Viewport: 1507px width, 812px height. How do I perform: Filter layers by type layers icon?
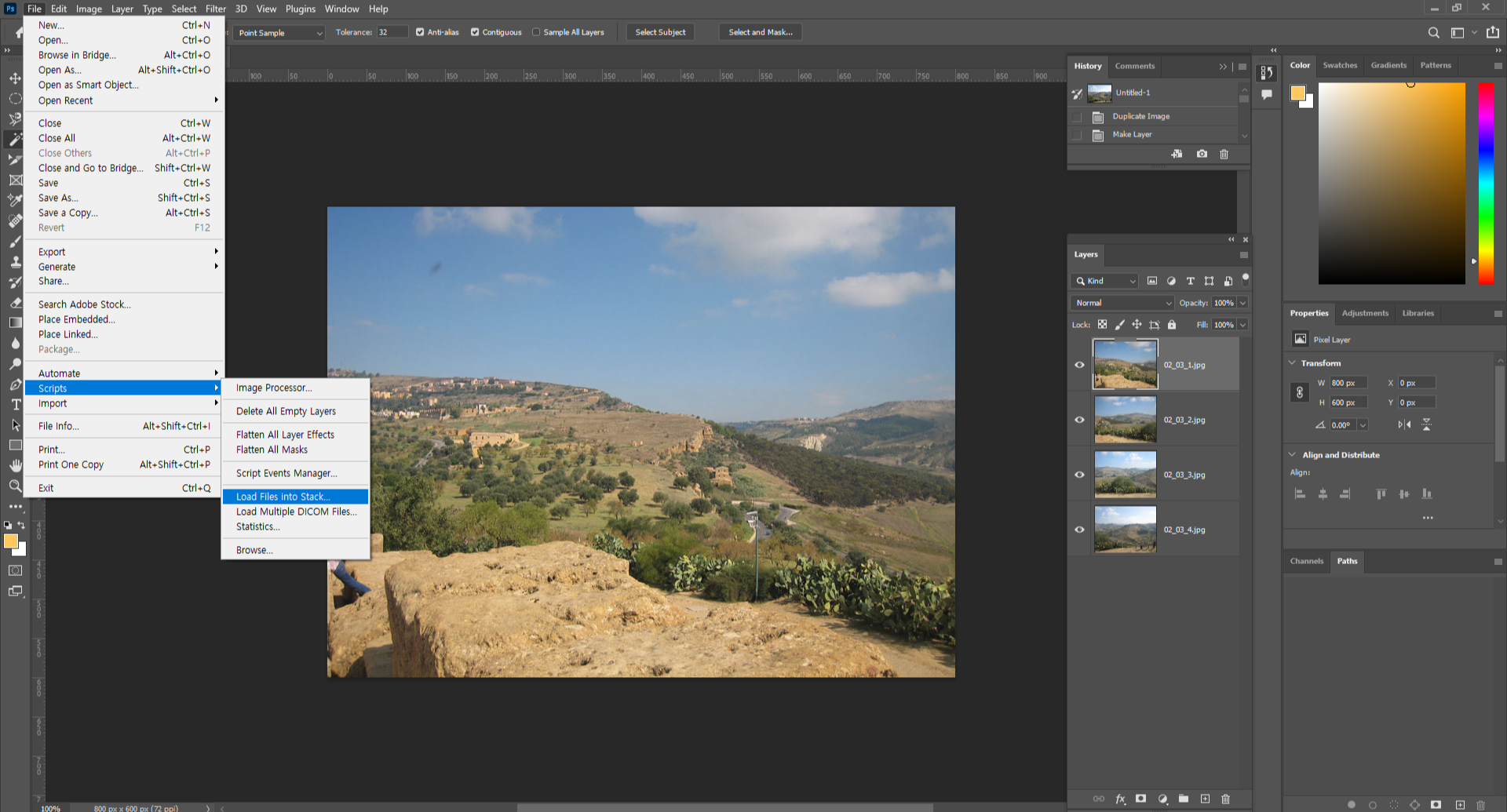click(1190, 281)
